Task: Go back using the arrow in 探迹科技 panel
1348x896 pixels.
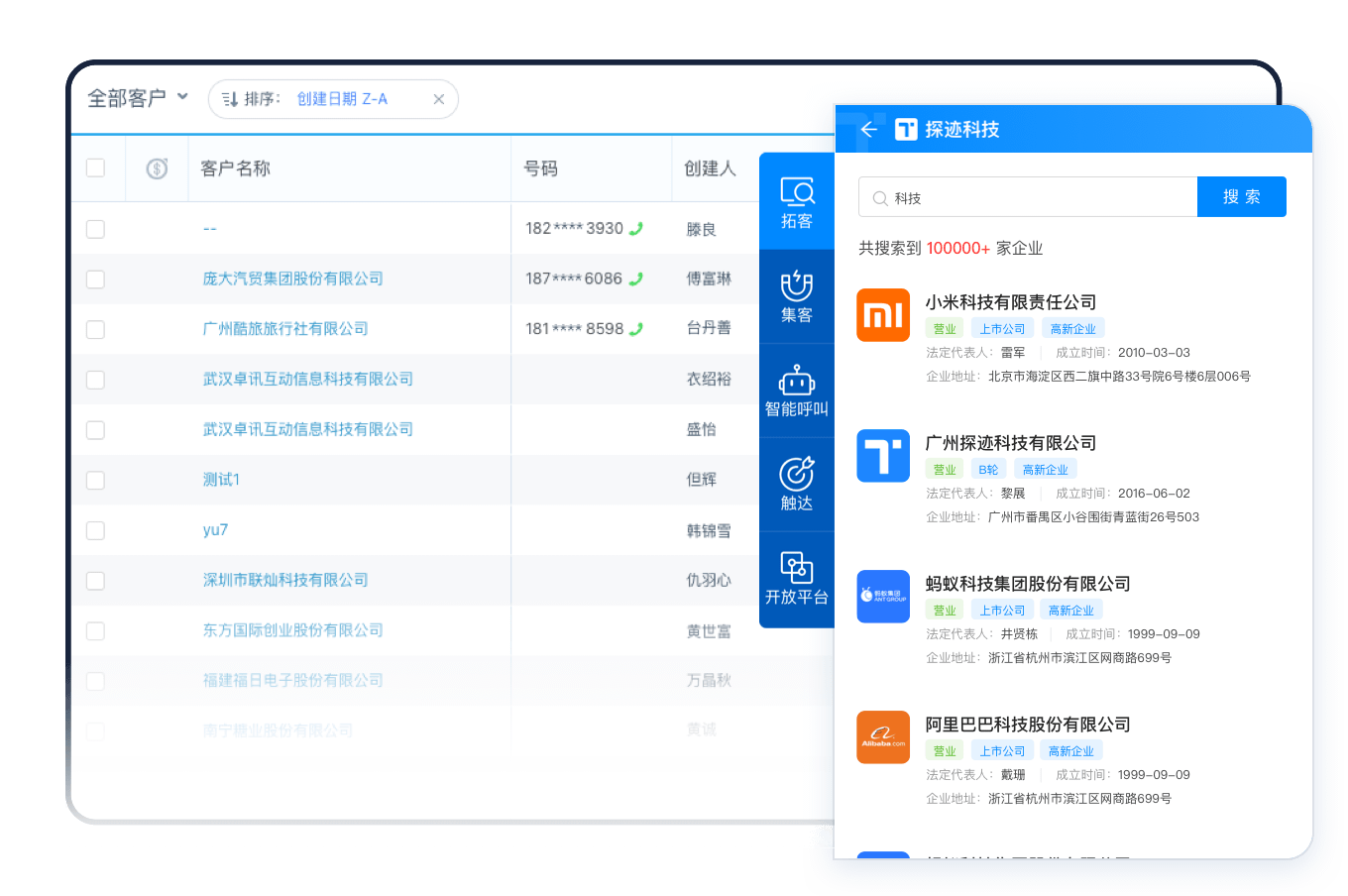Action: point(869,129)
